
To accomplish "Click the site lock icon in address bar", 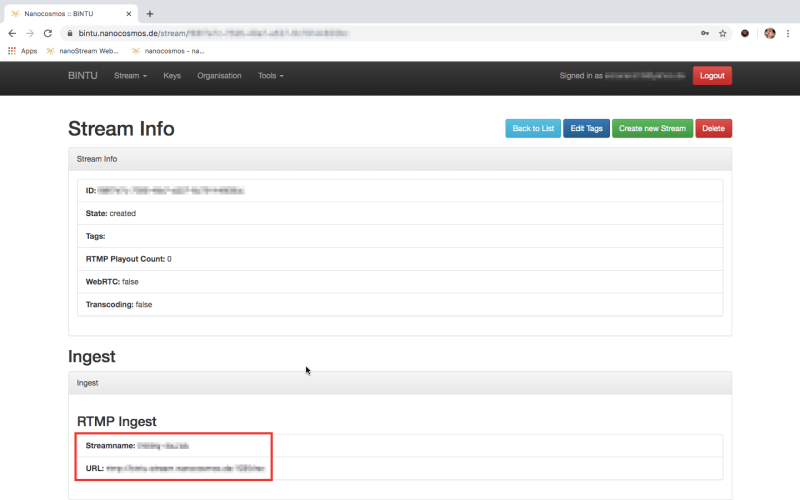I will pyautogui.click(x=70, y=33).
